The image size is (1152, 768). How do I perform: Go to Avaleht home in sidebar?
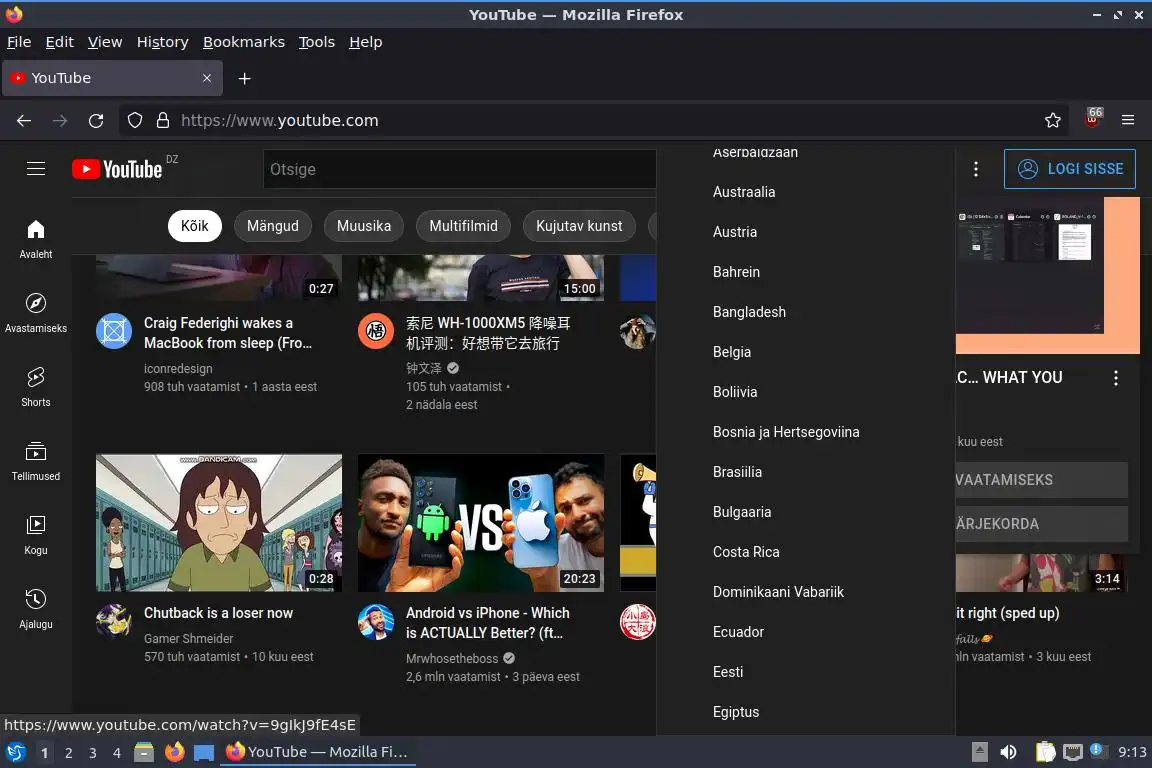coord(36,240)
